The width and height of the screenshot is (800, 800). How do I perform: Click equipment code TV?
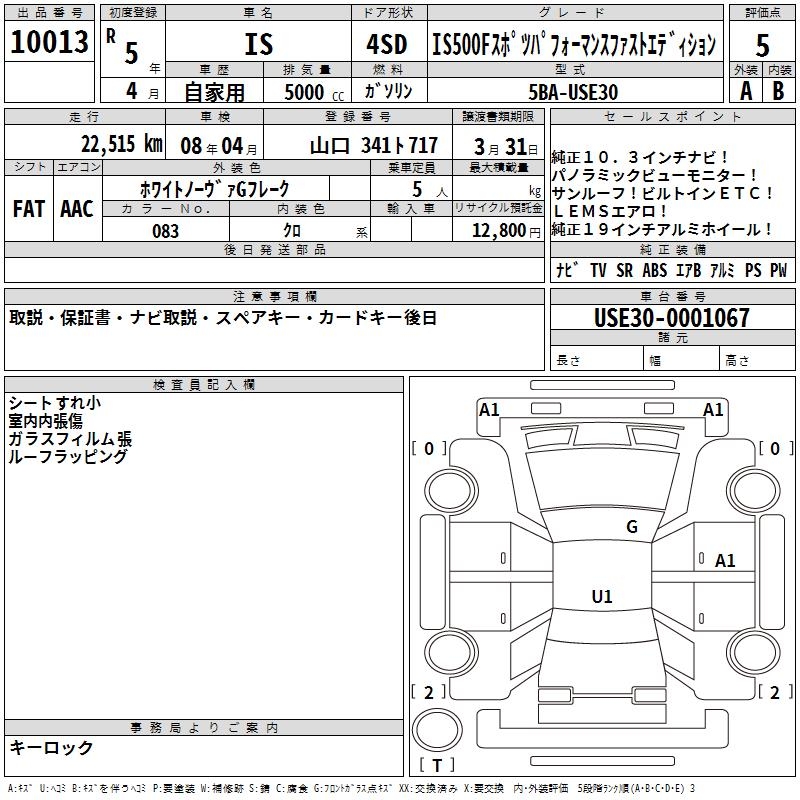[598, 270]
